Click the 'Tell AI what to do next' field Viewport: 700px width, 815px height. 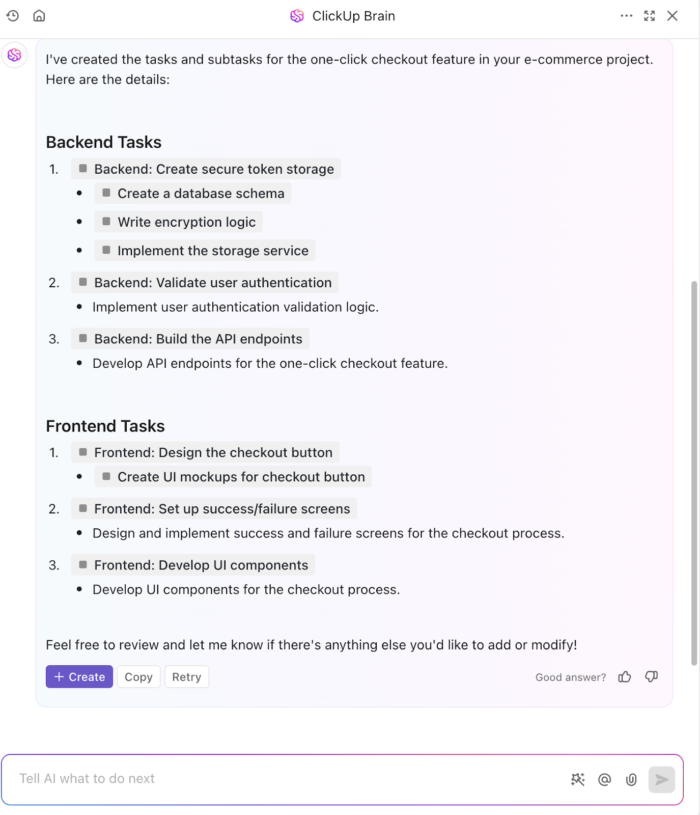click(280, 779)
